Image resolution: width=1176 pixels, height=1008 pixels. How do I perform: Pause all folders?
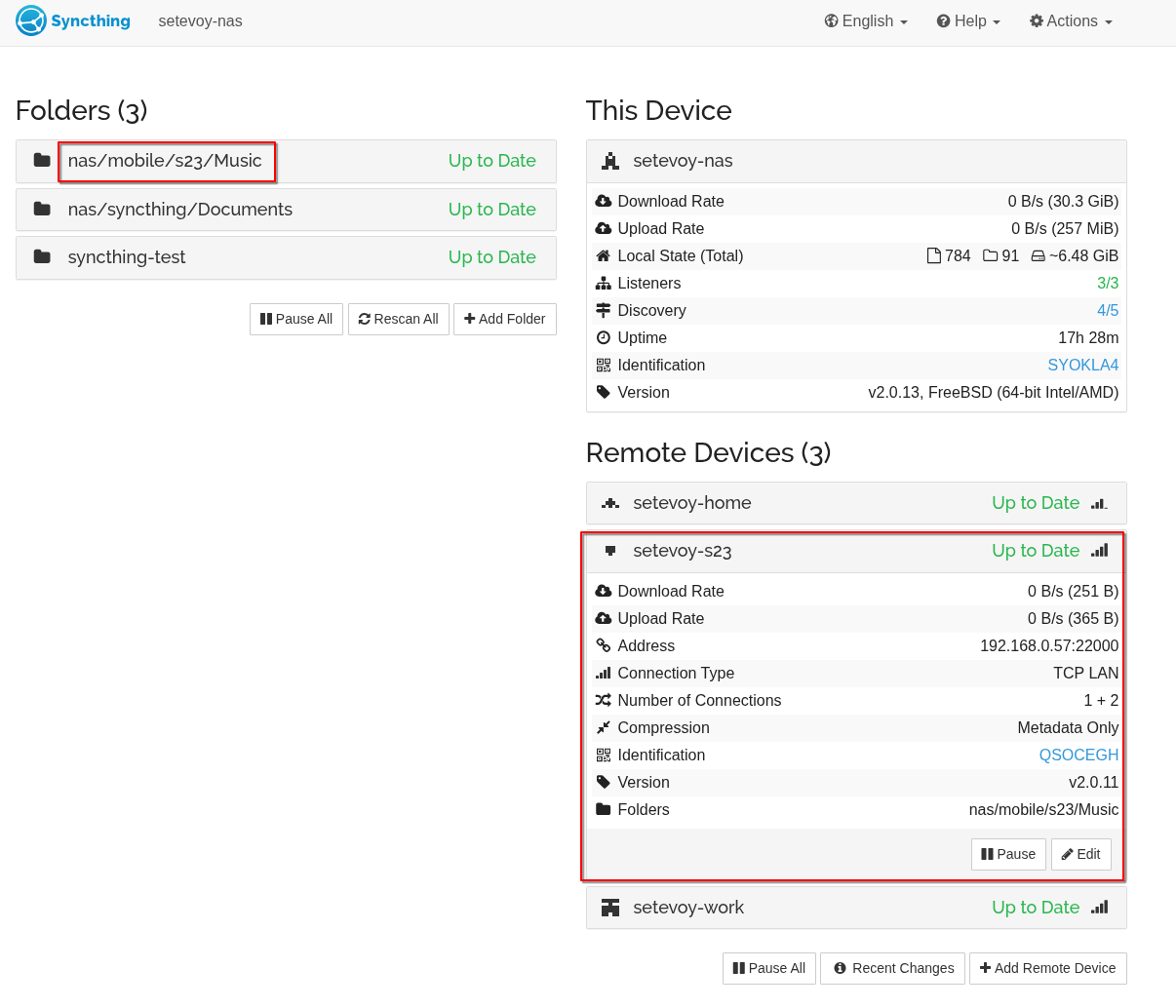pyautogui.click(x=296, y=319)
